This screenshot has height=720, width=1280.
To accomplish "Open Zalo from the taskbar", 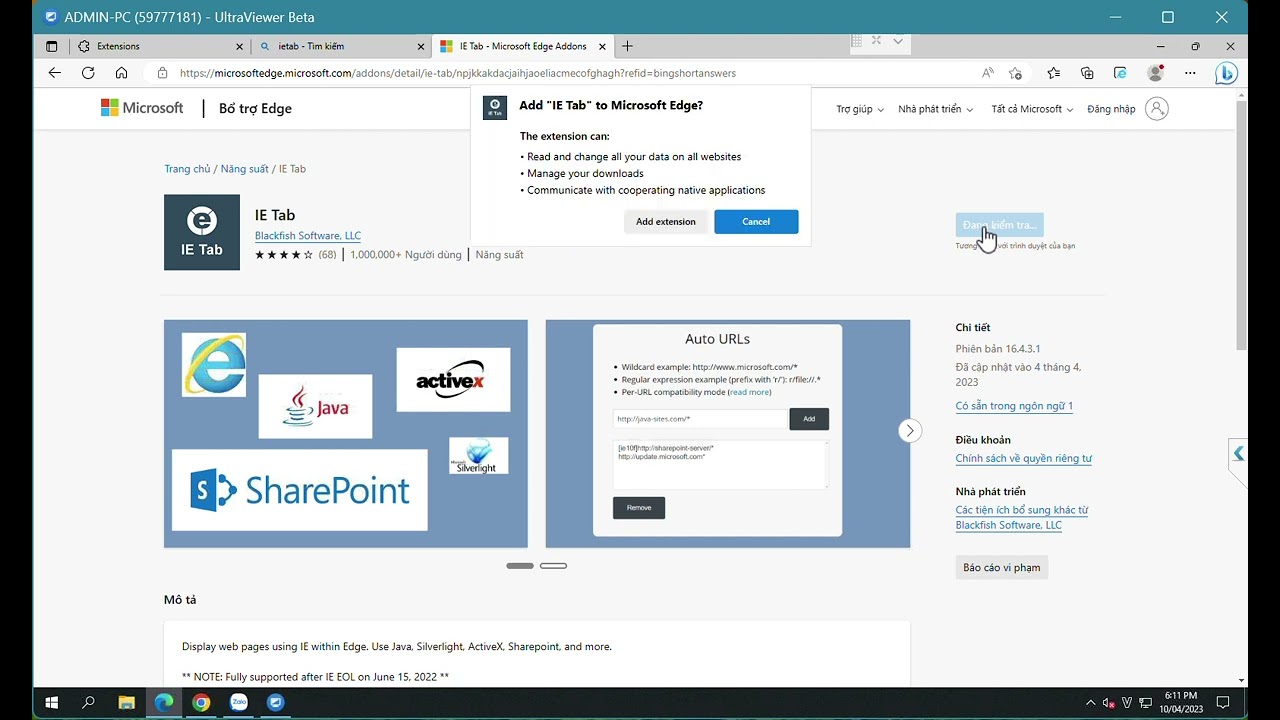I will 239,702.
